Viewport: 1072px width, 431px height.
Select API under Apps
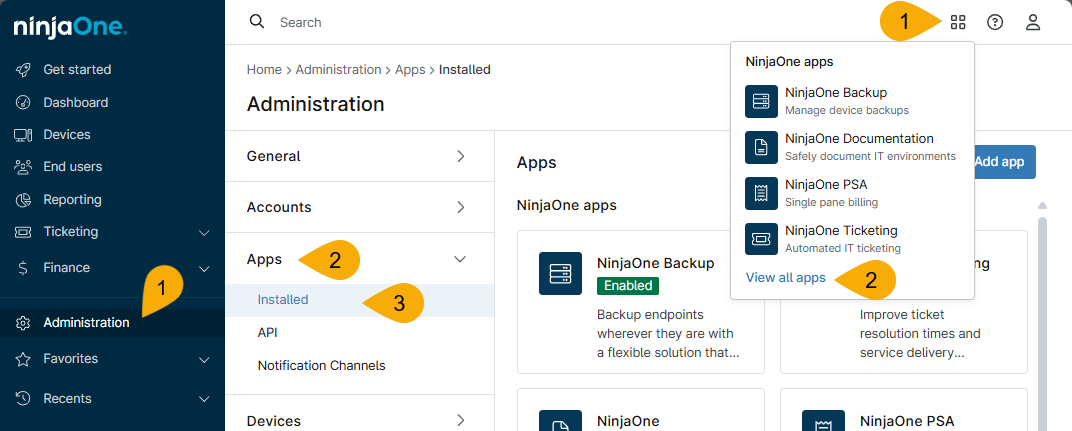pyautogui.click(x=268, y=332)
